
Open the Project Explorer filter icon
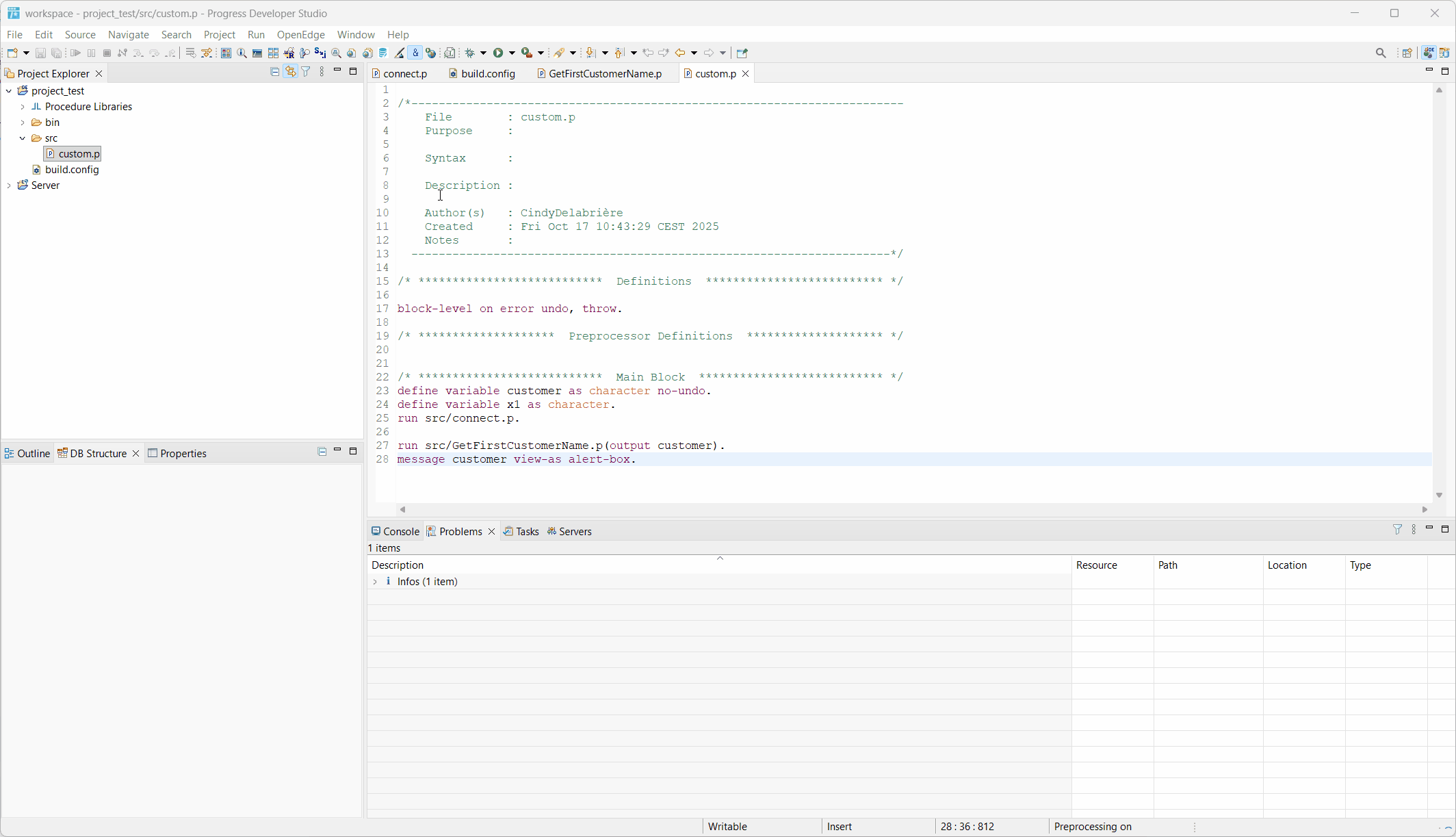click(306, 72)
